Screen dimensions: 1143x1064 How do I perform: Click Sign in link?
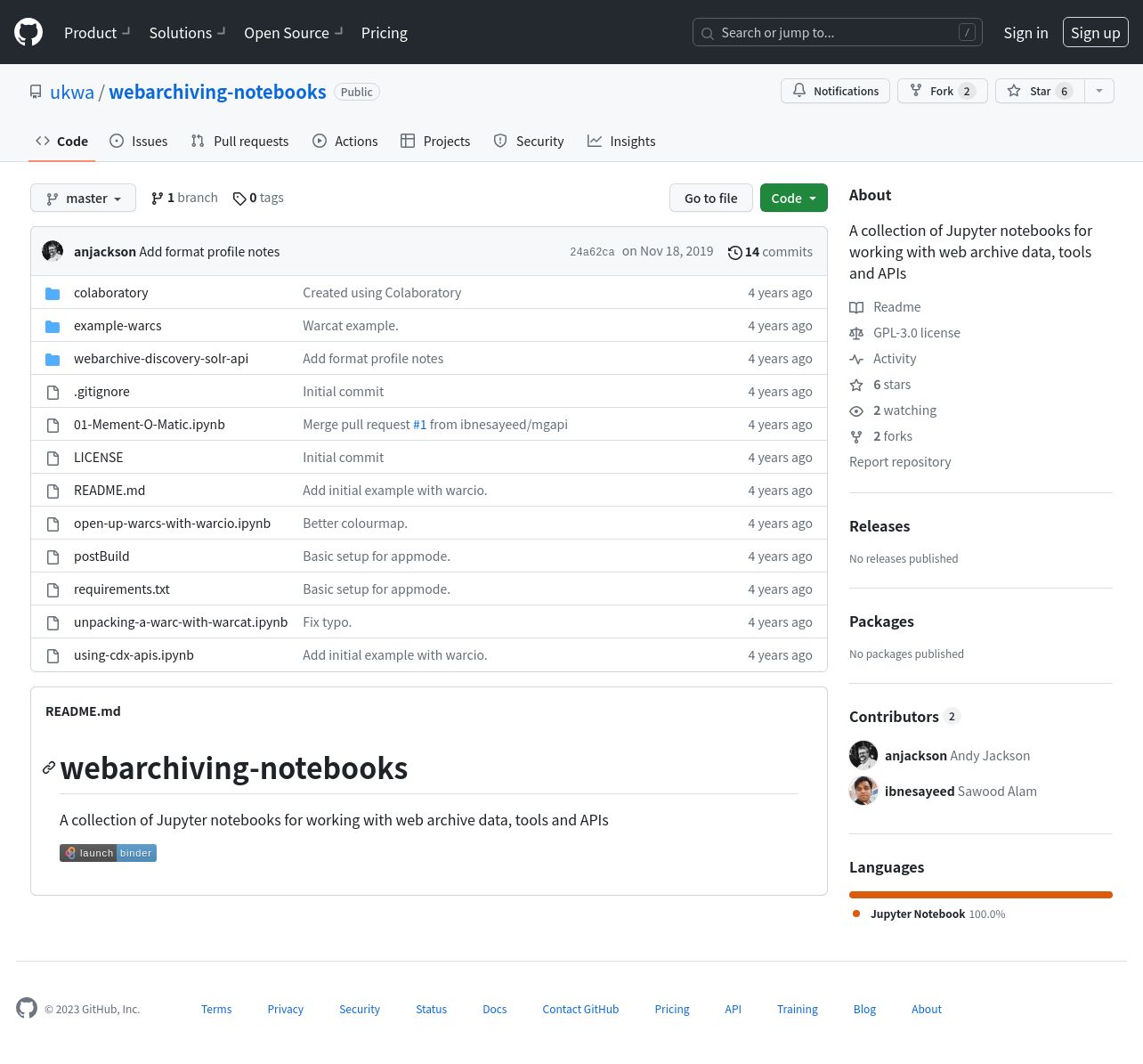point(1025,32)
